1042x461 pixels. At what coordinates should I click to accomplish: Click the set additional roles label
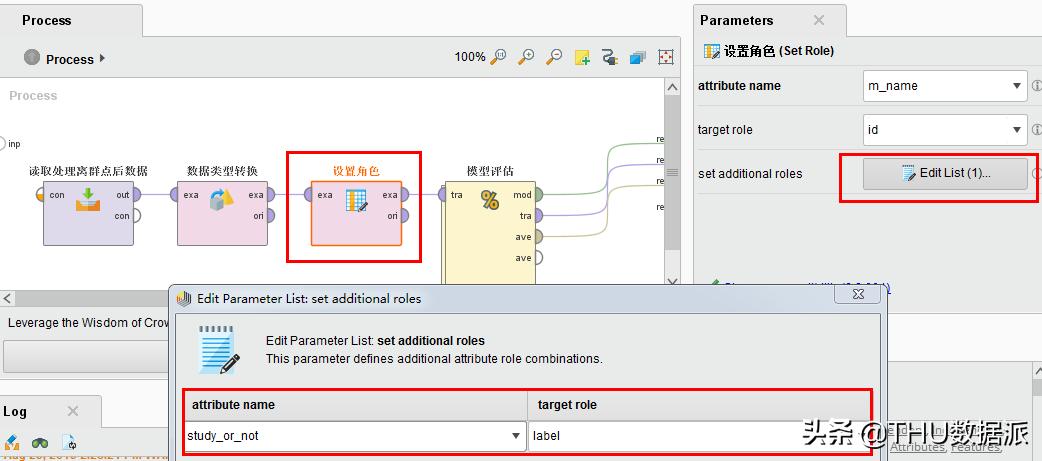point(750,174)
